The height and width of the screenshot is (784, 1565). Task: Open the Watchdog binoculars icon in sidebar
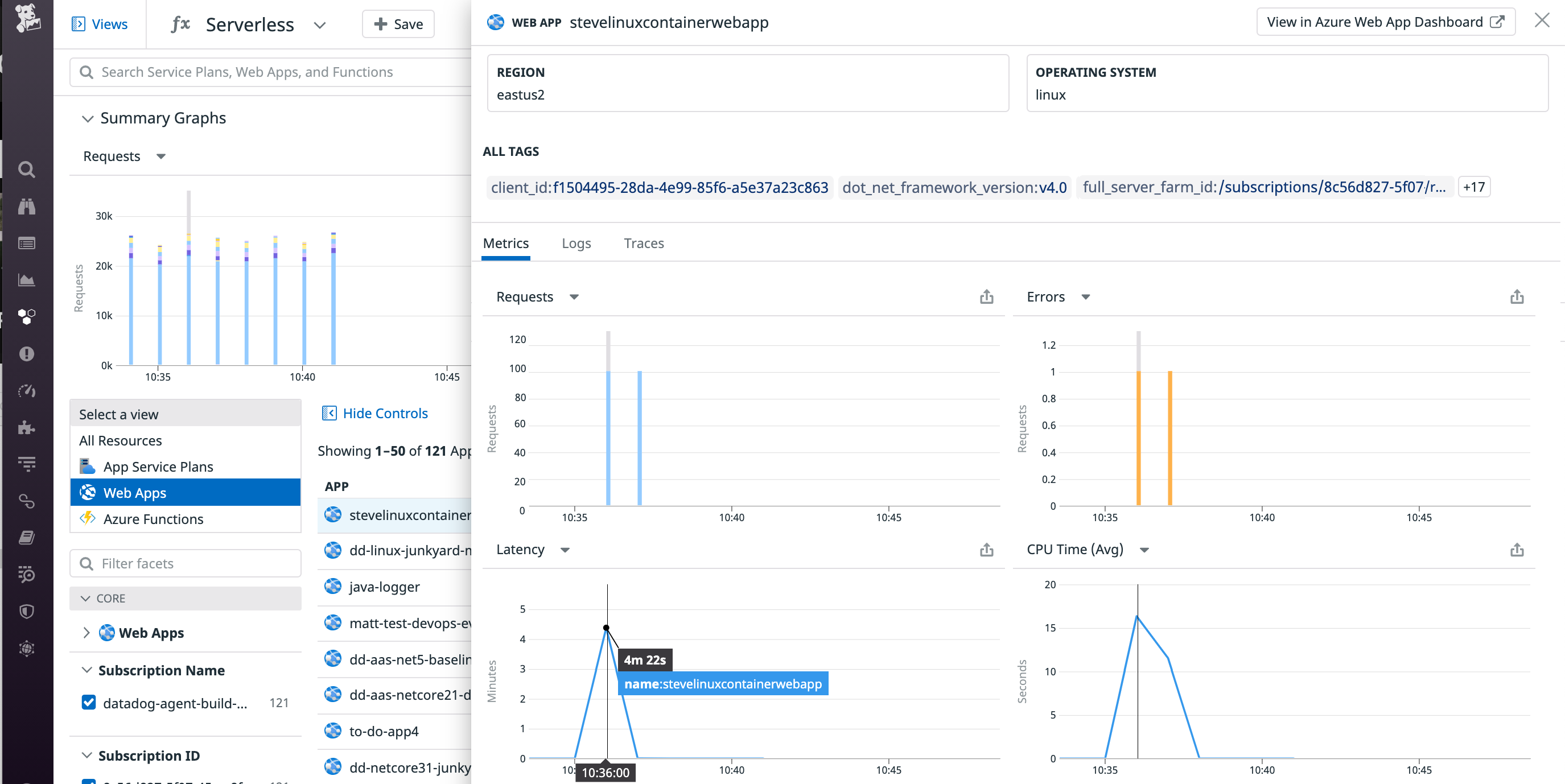tap(27, 207)
